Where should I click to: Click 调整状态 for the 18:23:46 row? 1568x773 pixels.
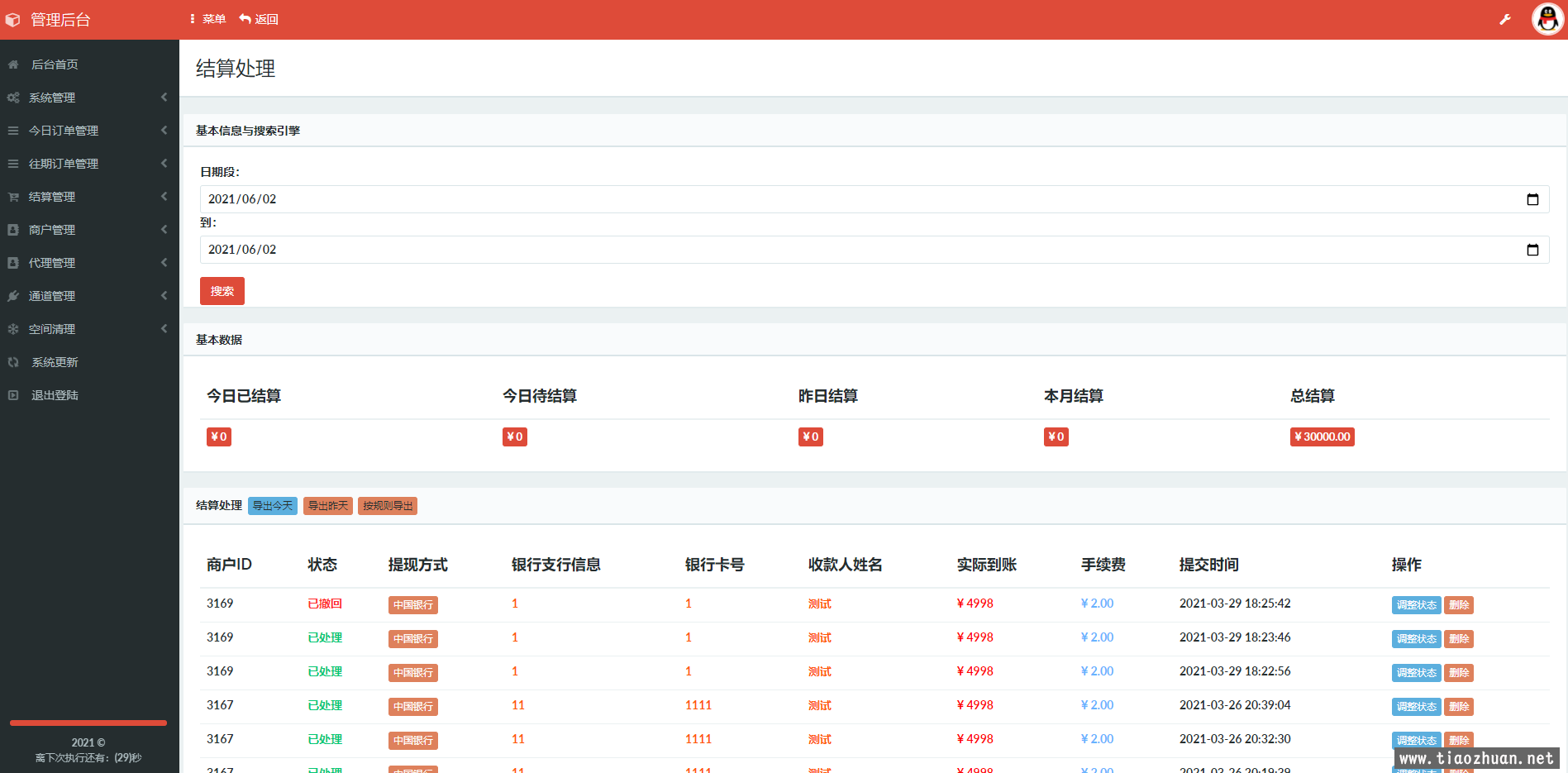[x=1416, y=639]
